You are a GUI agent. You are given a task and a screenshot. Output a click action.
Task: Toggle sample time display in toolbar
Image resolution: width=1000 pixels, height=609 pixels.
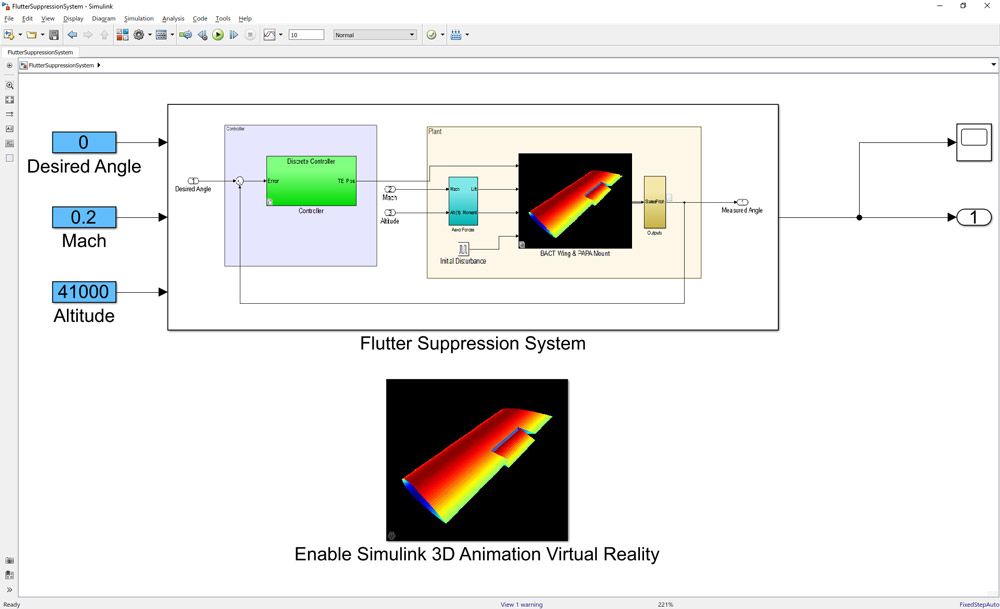pyautogui.click(x=454, y=34)
